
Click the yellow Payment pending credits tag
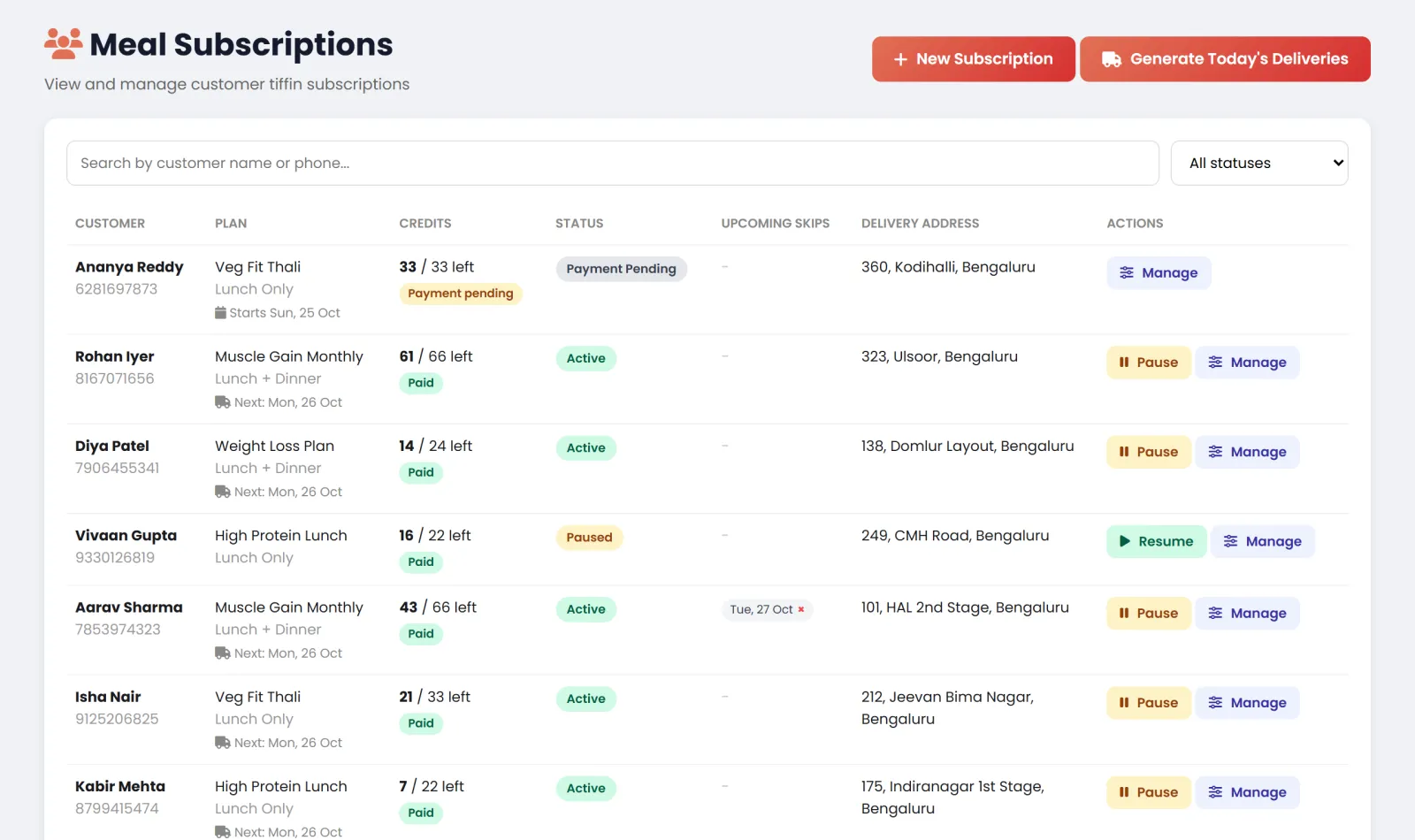coord(460,294)
